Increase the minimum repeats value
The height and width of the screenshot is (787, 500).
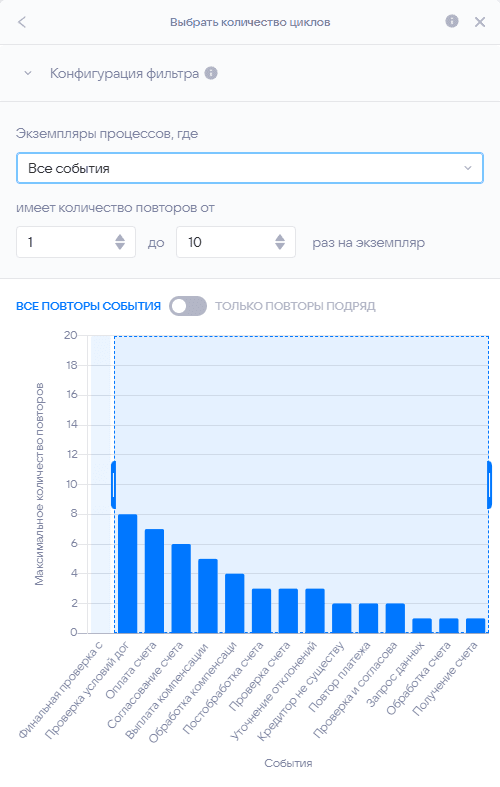tap(120, 237)
